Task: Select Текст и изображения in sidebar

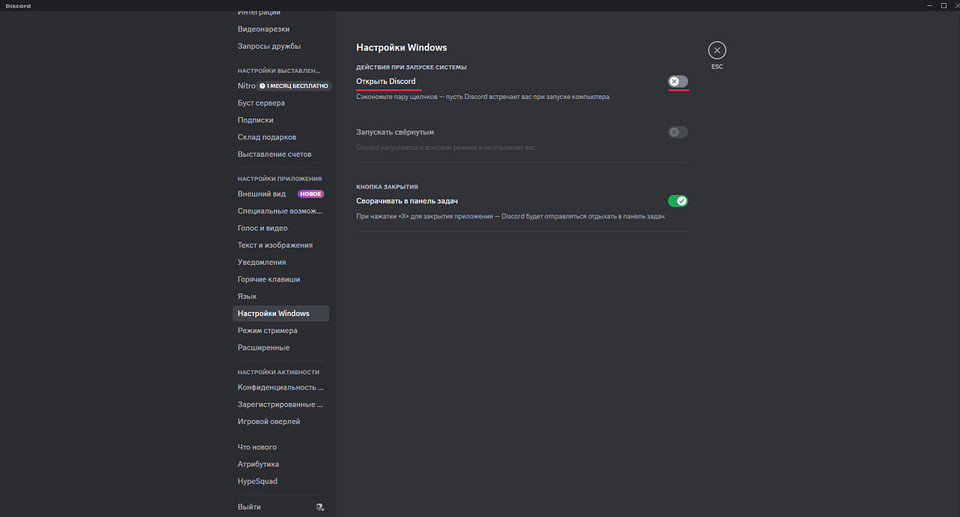Action: (x=275, y=245)
